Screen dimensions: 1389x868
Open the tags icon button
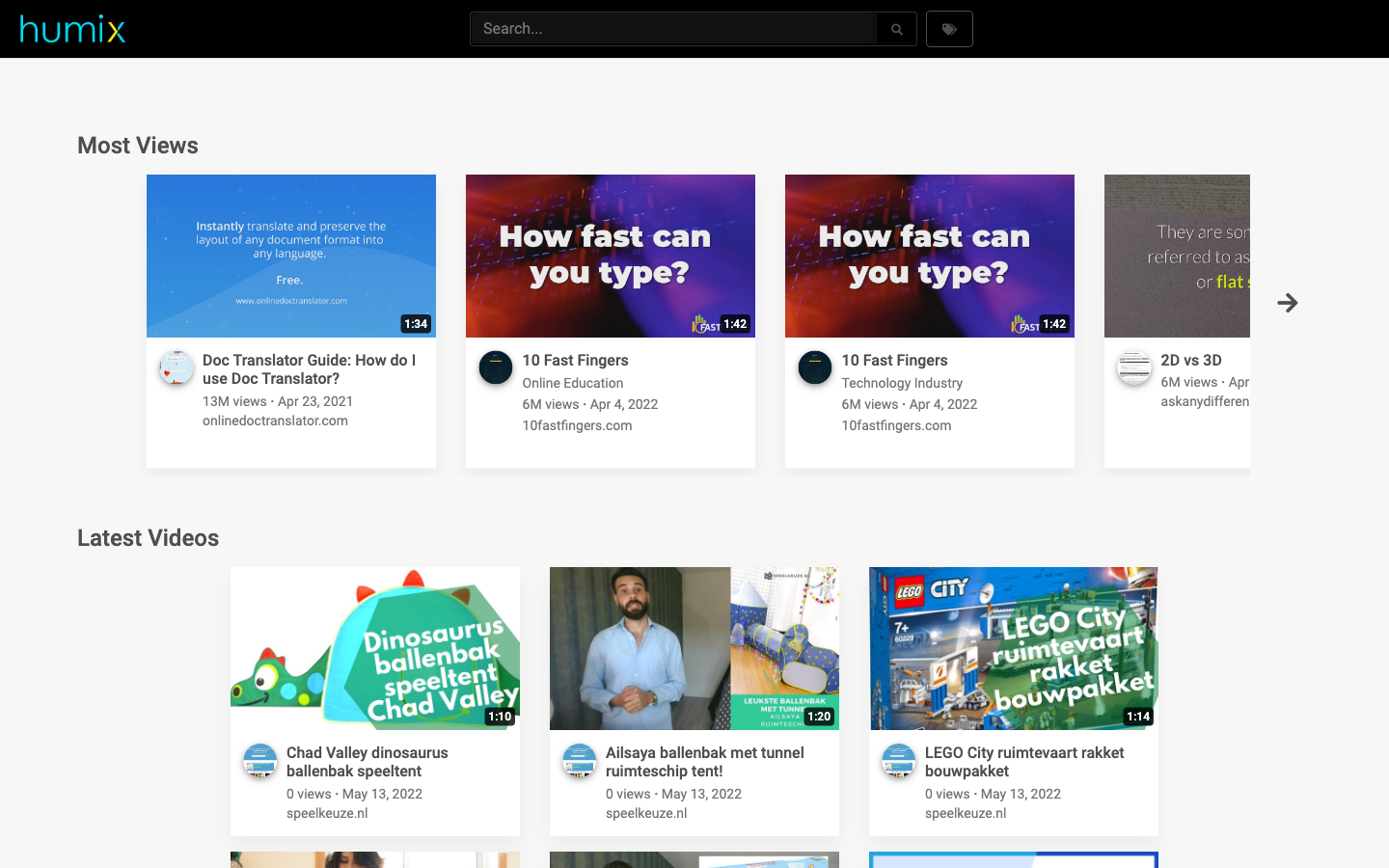pyautogui.click(x=949, y=29)
